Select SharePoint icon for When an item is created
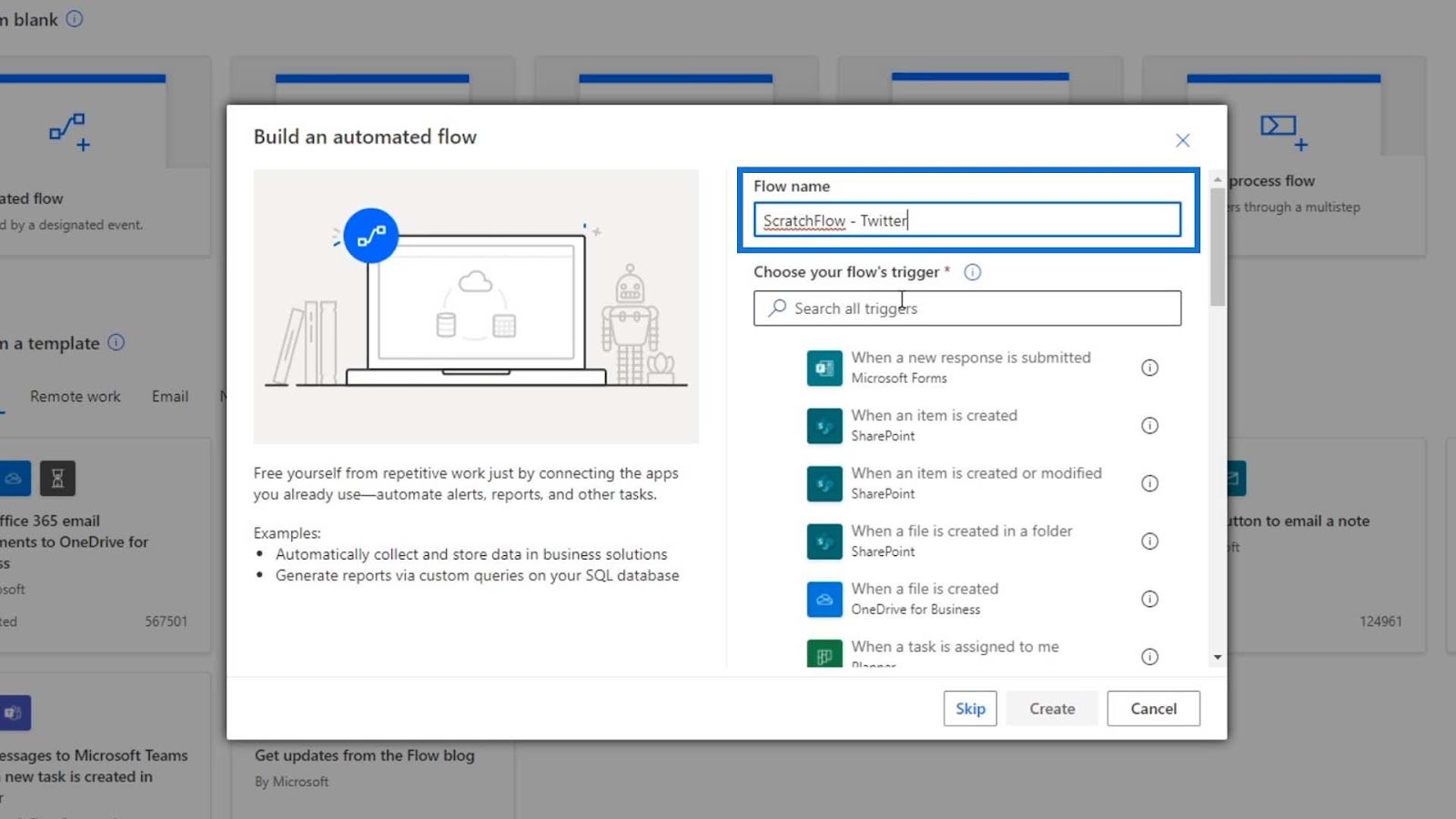This screenshot has height=819, width=1456. click(x=824, y=426)
